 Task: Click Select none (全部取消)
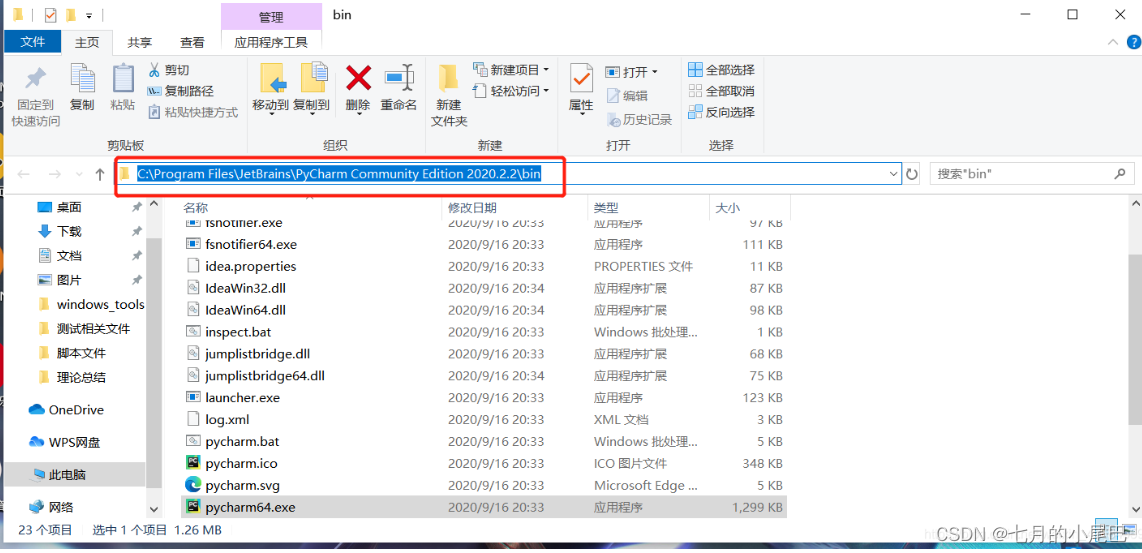click(x=721, y=91)
